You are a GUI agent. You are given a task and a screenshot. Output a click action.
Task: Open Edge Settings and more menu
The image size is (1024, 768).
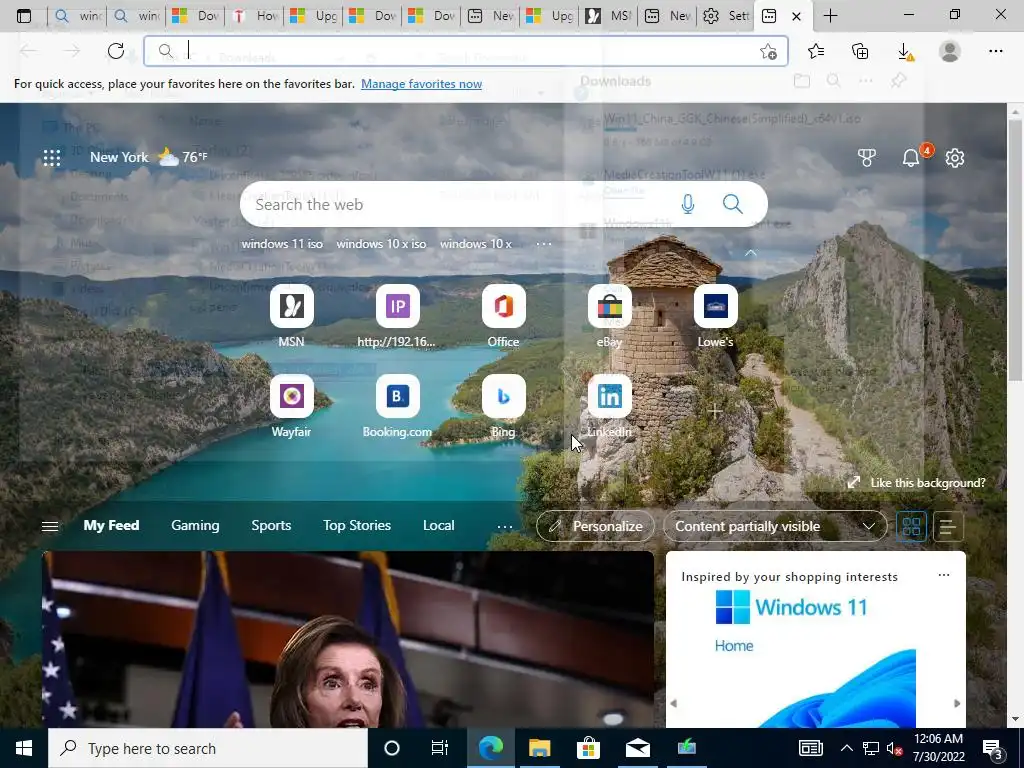[x=995, y=51]
